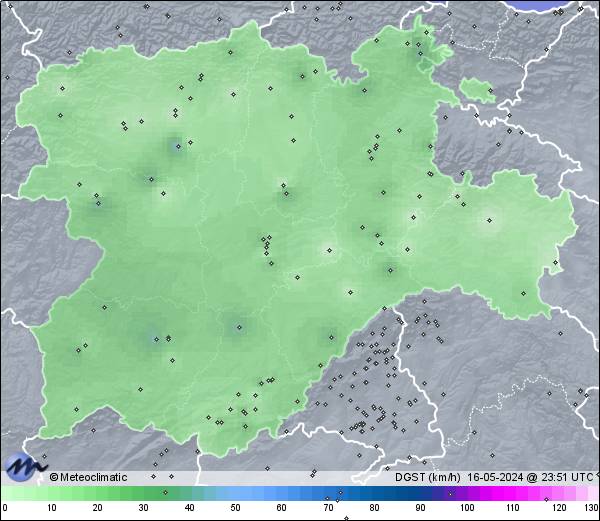Select the 40 value on the legend
The image size is (600, 521).
tap(189, 508)
